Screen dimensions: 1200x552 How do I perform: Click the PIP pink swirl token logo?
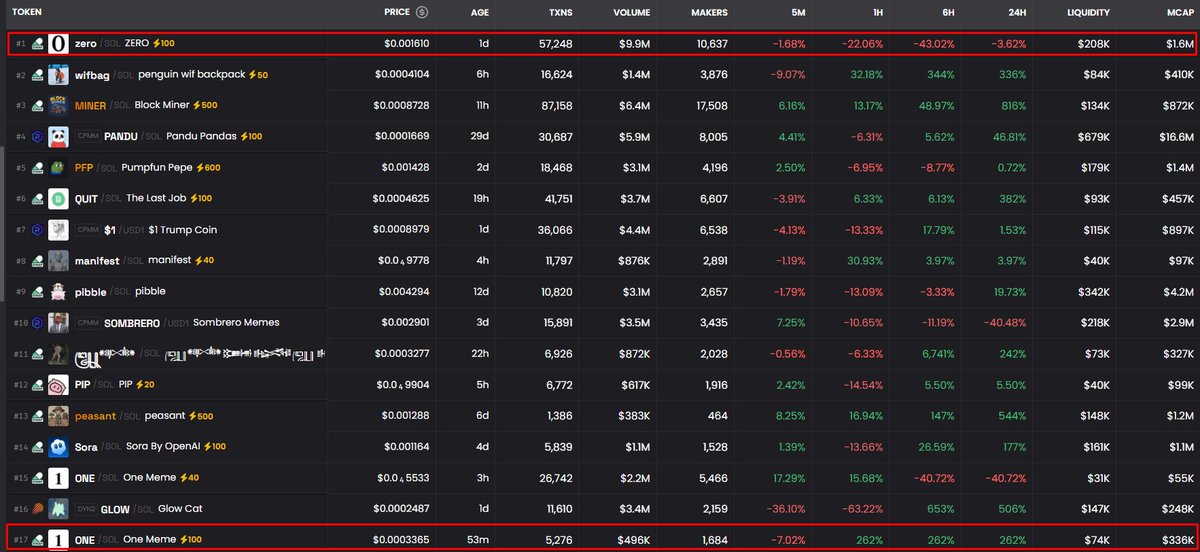point(58,385)
